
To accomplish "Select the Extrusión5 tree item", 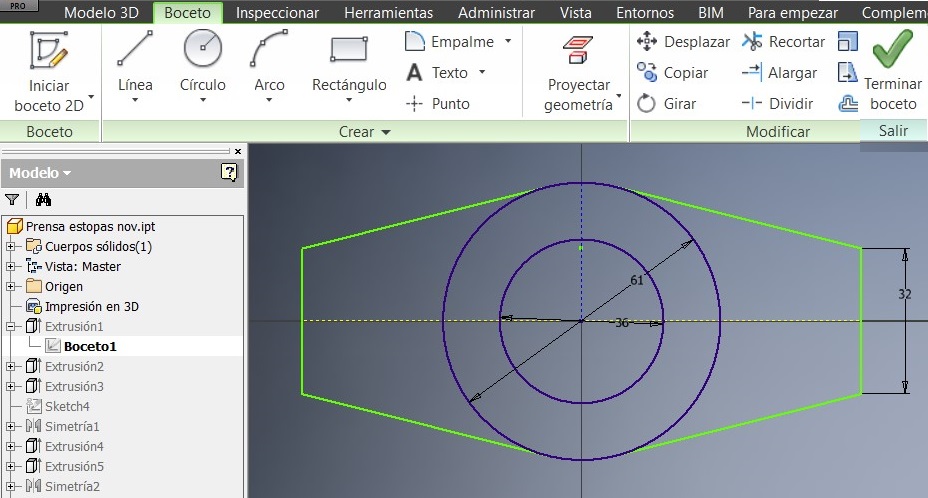I will (74, 467).
